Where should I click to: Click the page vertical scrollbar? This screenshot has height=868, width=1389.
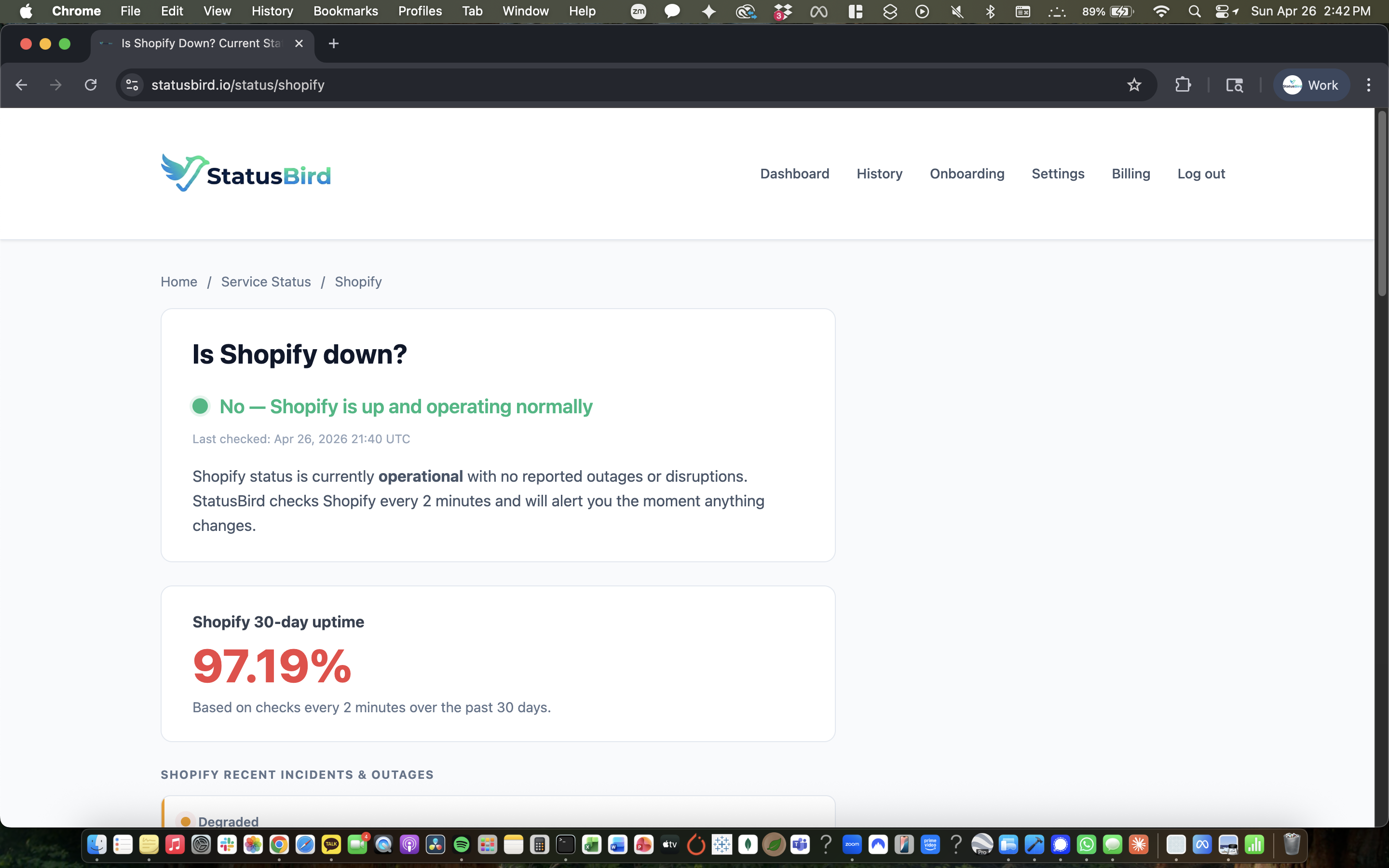coord(1382,204)
